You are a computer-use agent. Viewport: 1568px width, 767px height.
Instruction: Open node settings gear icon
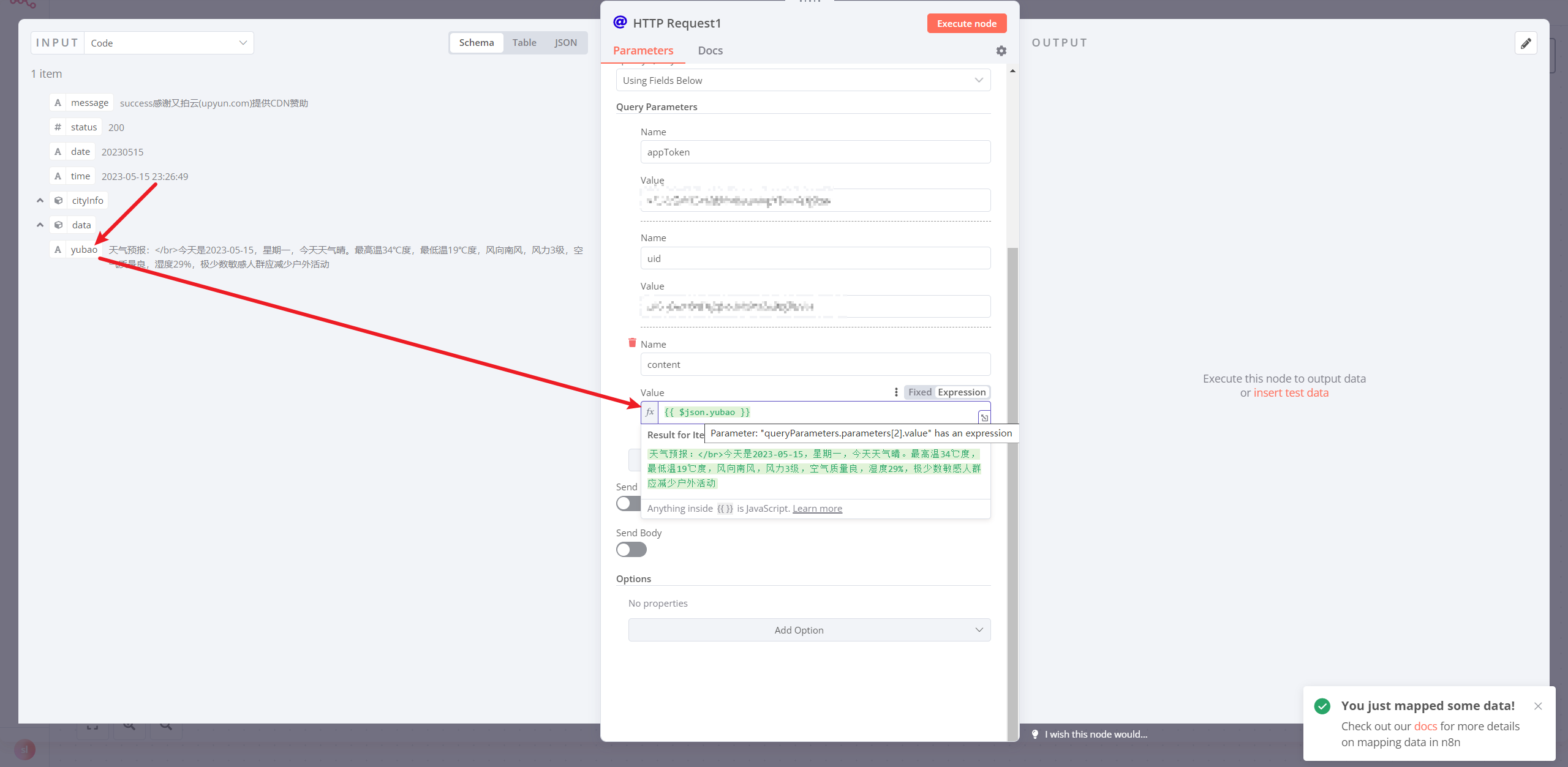coord(1001,51)
